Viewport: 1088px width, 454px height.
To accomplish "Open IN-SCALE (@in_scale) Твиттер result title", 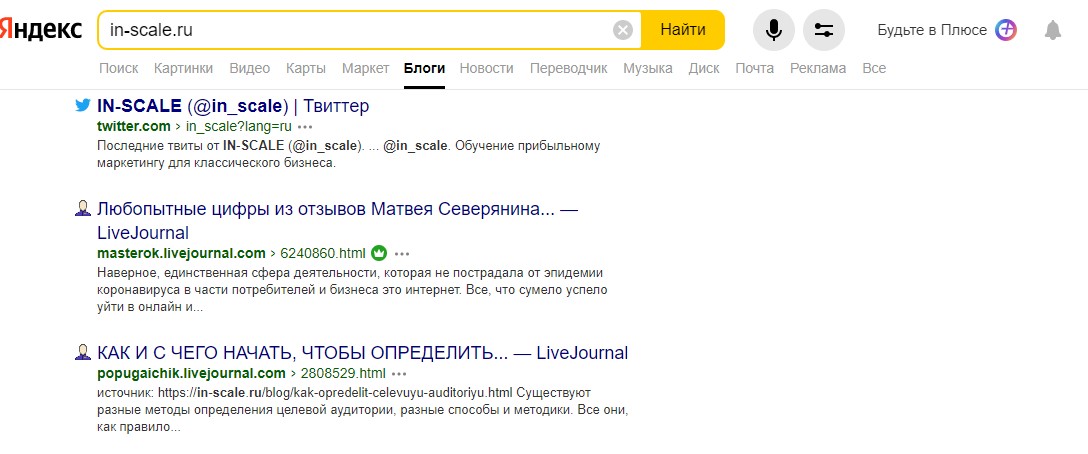I will point(233,106).
